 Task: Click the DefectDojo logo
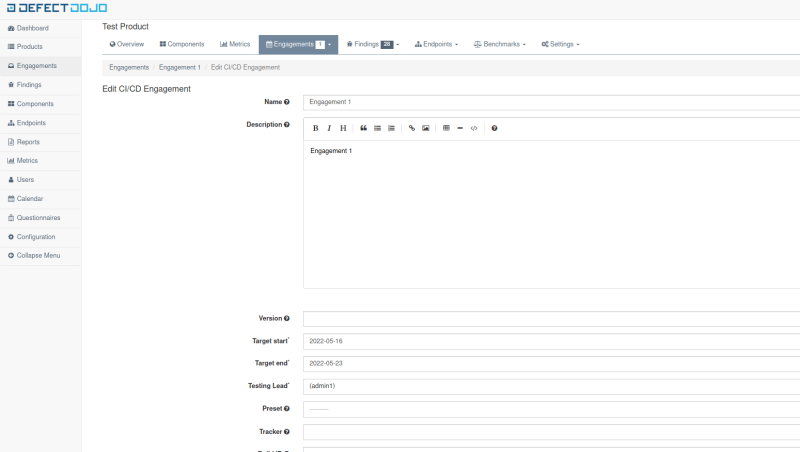pos(57,8)
